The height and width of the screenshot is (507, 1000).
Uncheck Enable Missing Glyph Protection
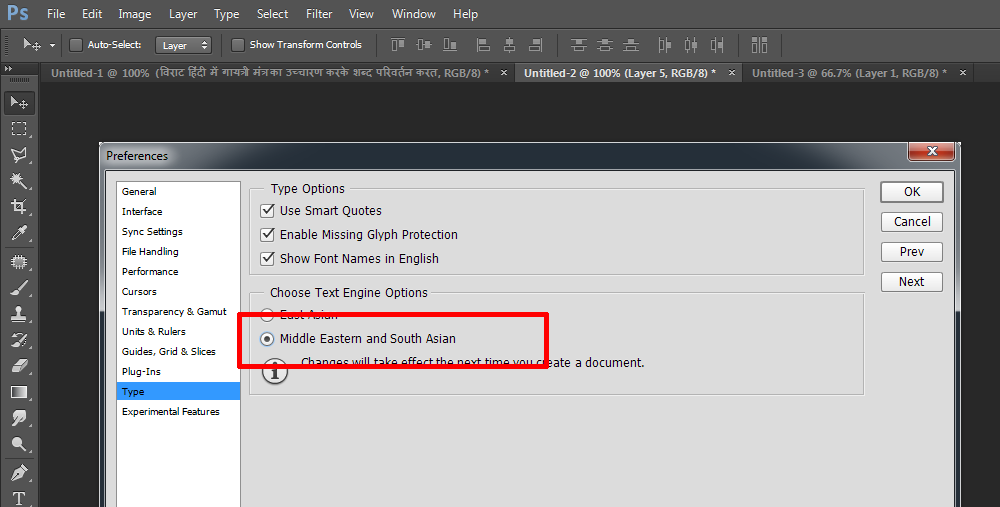coord(268,235)
